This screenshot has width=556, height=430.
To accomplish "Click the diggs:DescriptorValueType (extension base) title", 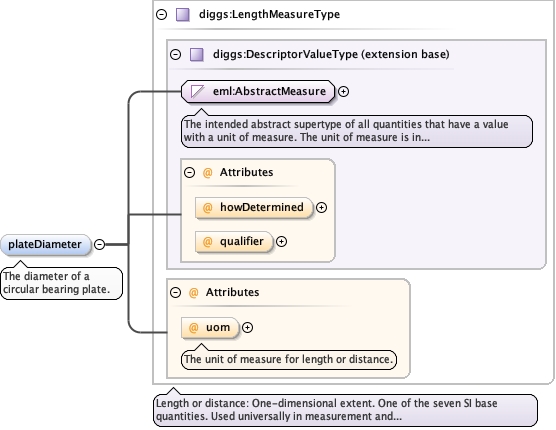I will click(x=331, y=54).
